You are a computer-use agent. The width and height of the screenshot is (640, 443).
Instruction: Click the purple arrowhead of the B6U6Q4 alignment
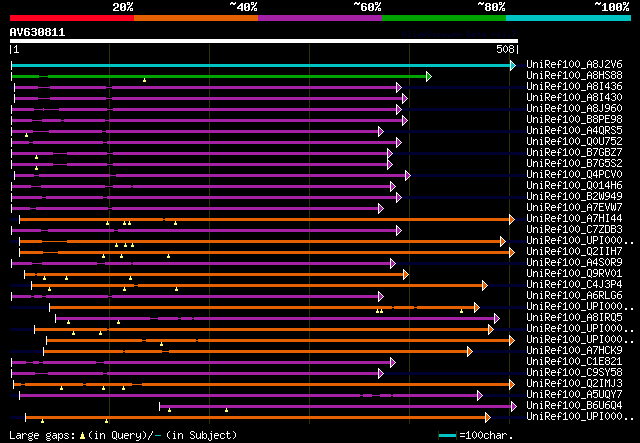pos(513,407)
